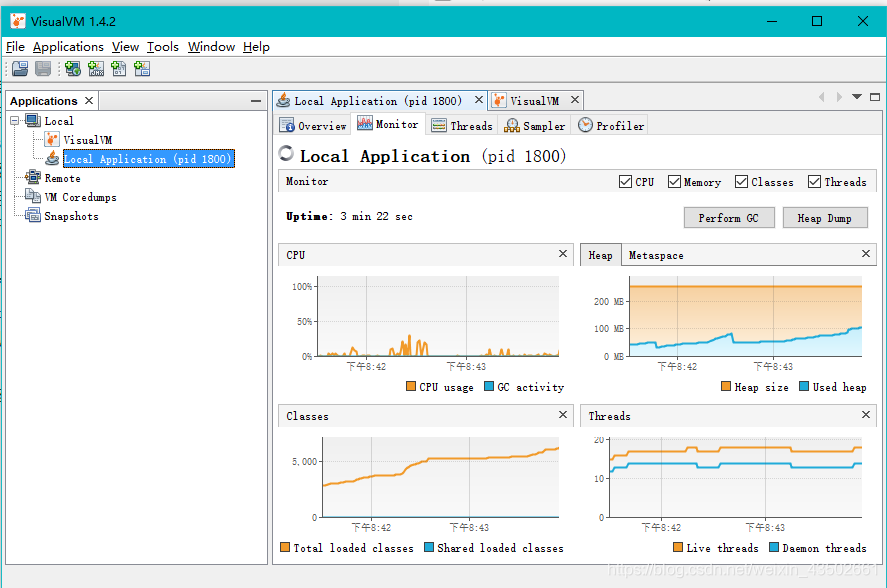Open the View menu
This screenshot has height=588, width=887.
click(126, 47)
